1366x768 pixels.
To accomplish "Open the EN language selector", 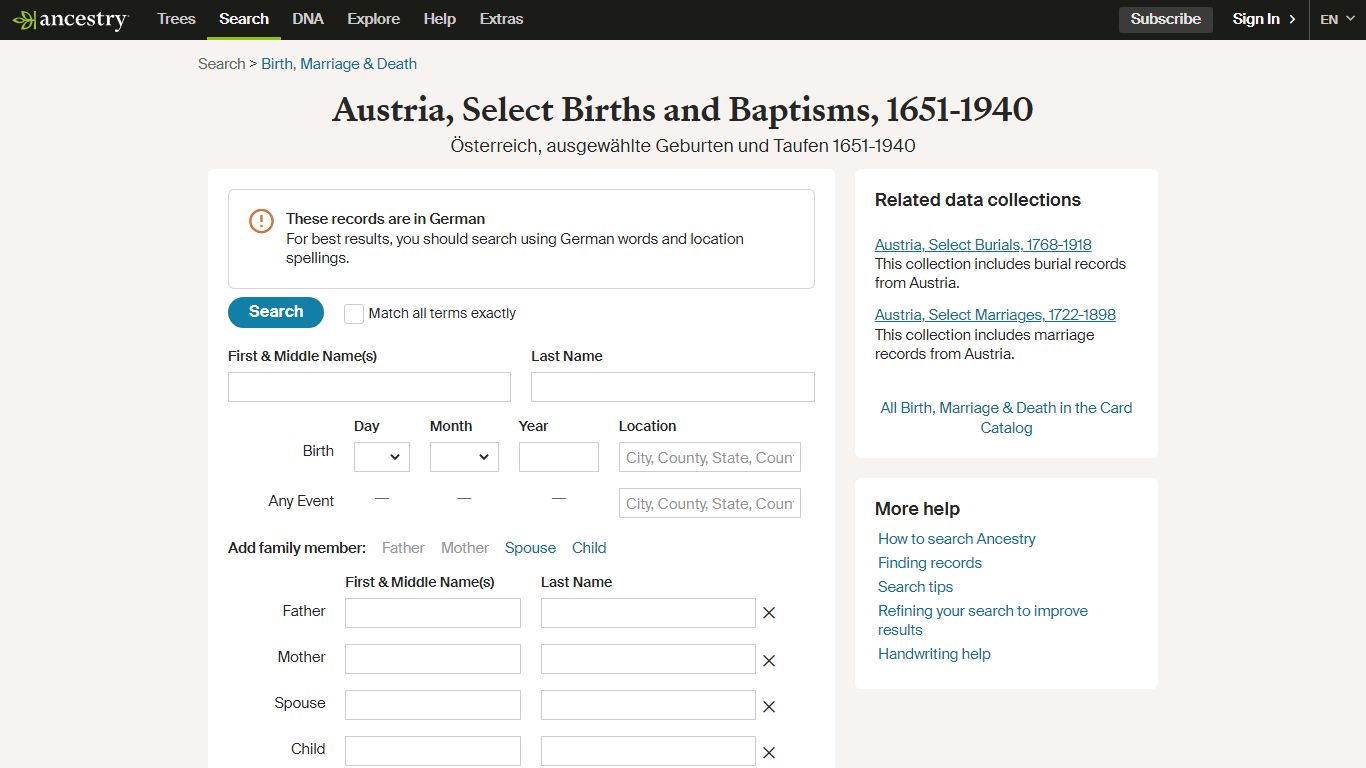I will click(x=1337, y=19).
